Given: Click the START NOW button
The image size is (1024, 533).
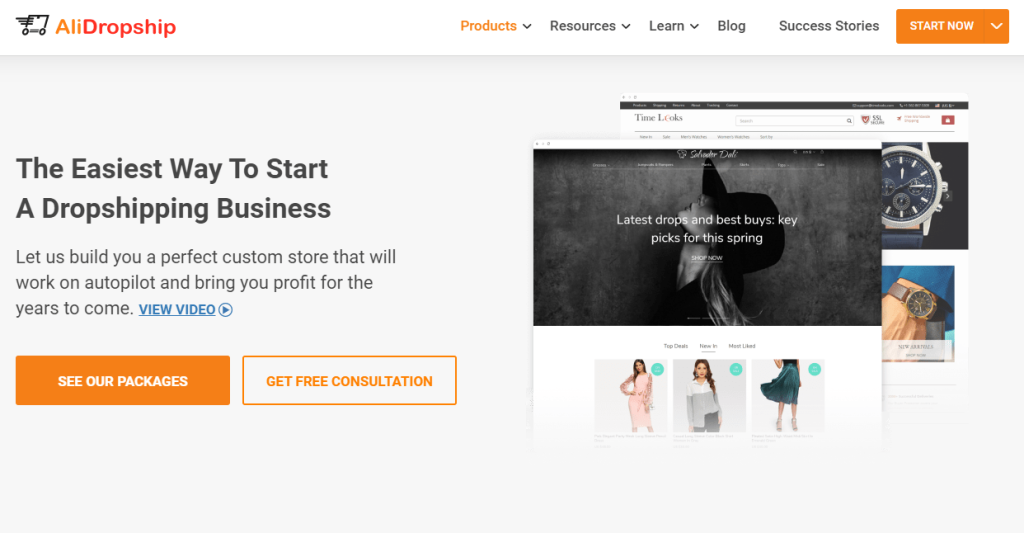Looking at the screenshot, I should pyautogui.click(x=941, y=26).
